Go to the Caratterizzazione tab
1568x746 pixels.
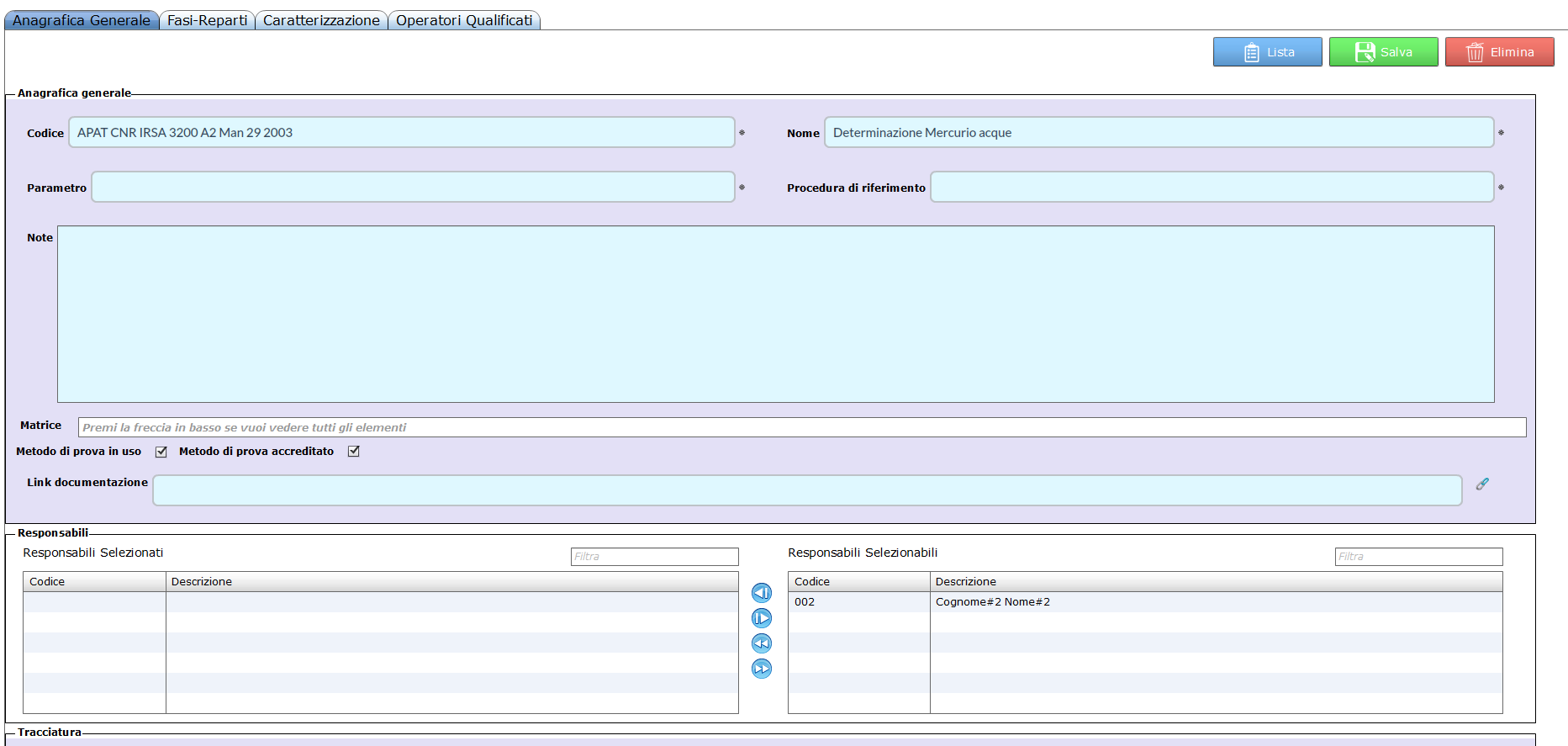pos(321,20)
